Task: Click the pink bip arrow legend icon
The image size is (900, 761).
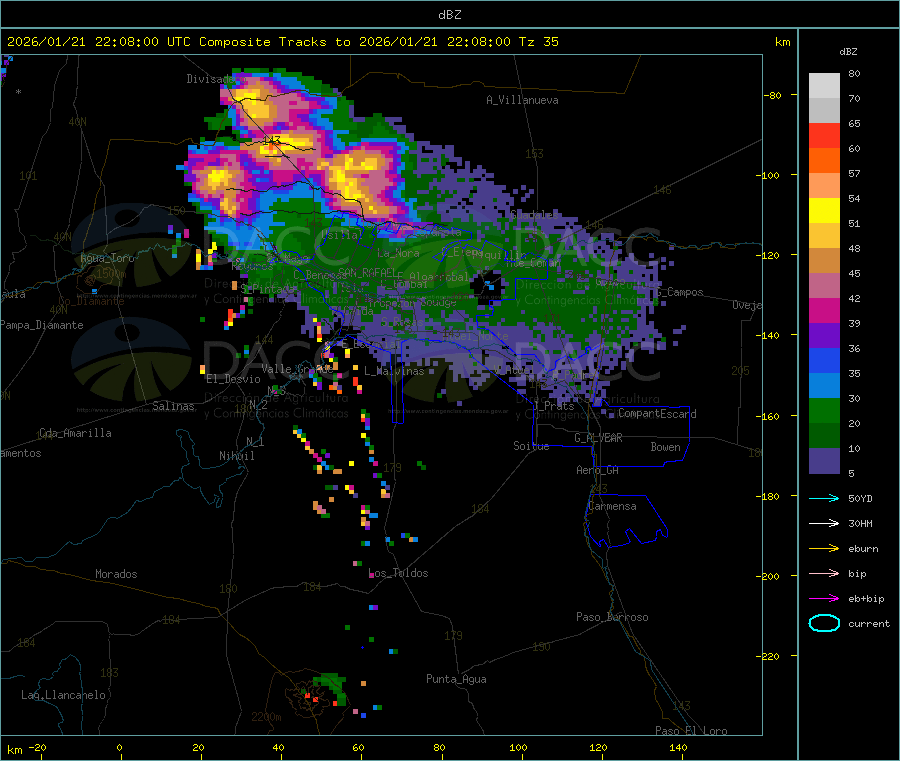Action: 824,573
